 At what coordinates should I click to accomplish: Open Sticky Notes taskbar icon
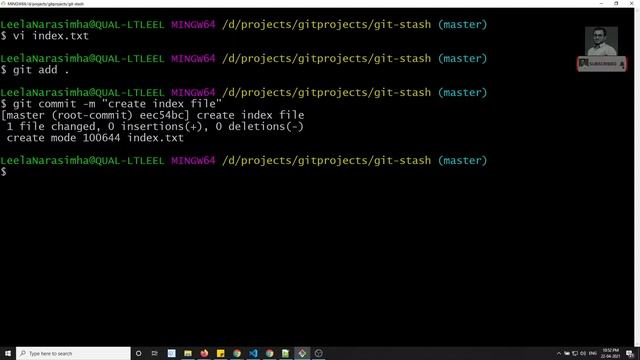(220, 353)
